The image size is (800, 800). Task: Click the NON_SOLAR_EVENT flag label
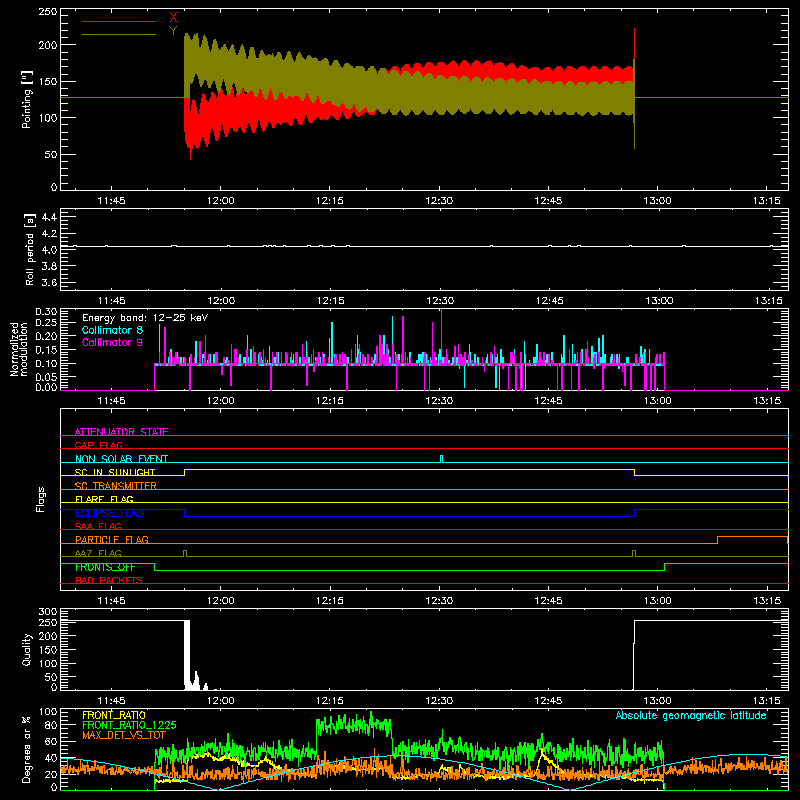coord(121,458)
